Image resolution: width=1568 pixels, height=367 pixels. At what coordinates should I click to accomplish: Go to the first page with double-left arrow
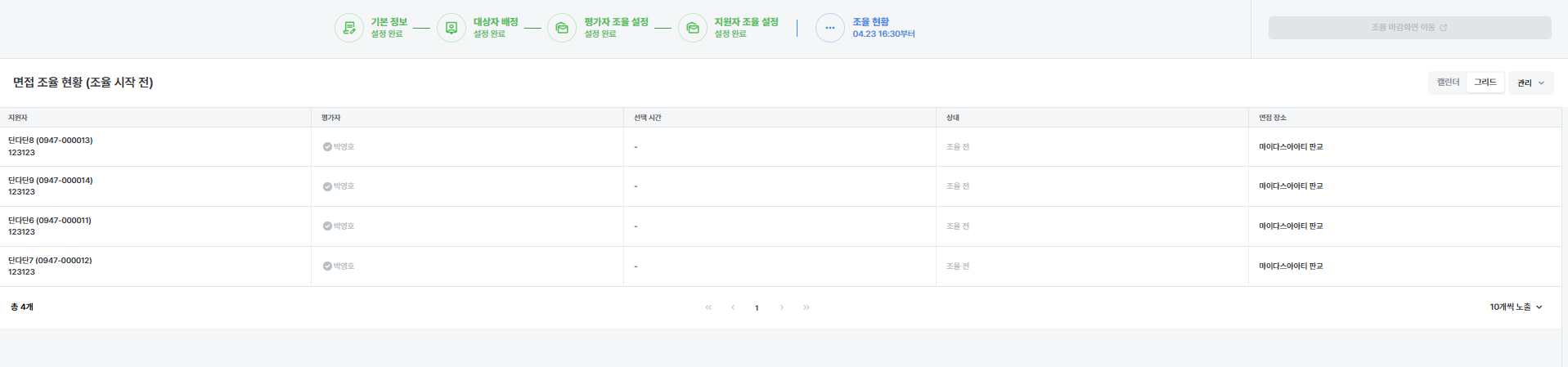pyautogui.click(x=708, y=307)
